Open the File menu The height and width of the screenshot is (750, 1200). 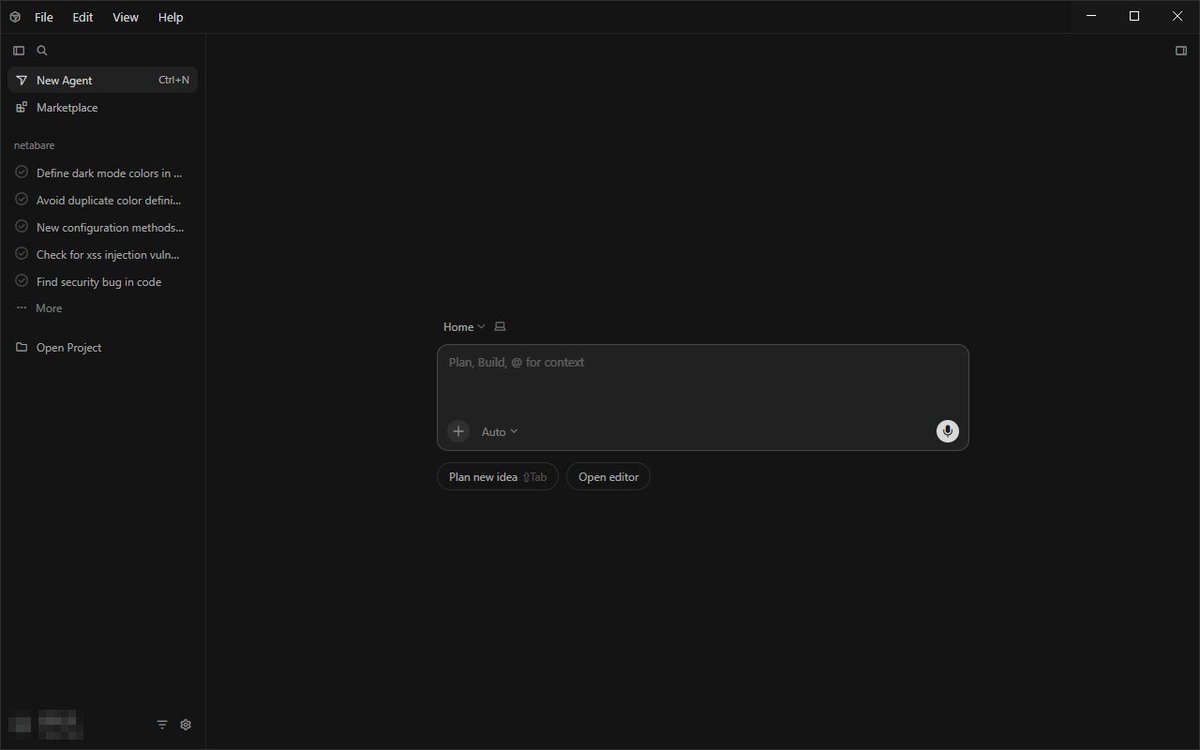point(44,17)
